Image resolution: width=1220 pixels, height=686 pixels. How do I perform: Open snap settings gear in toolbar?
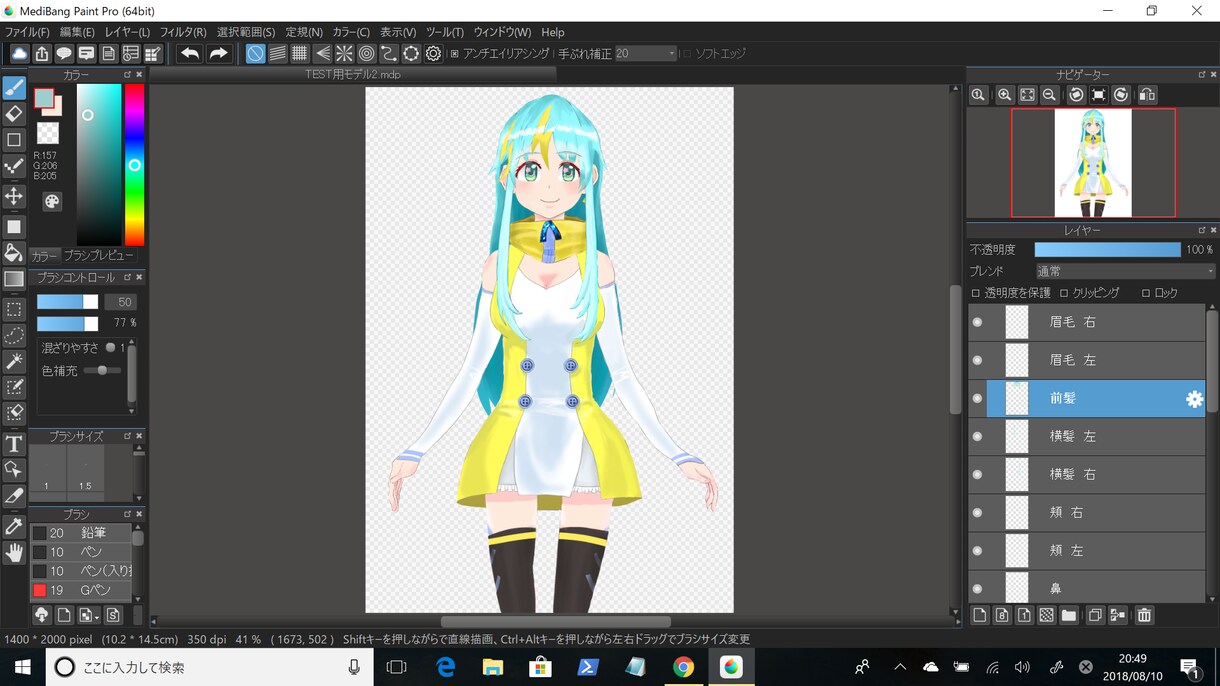(433, 53)
